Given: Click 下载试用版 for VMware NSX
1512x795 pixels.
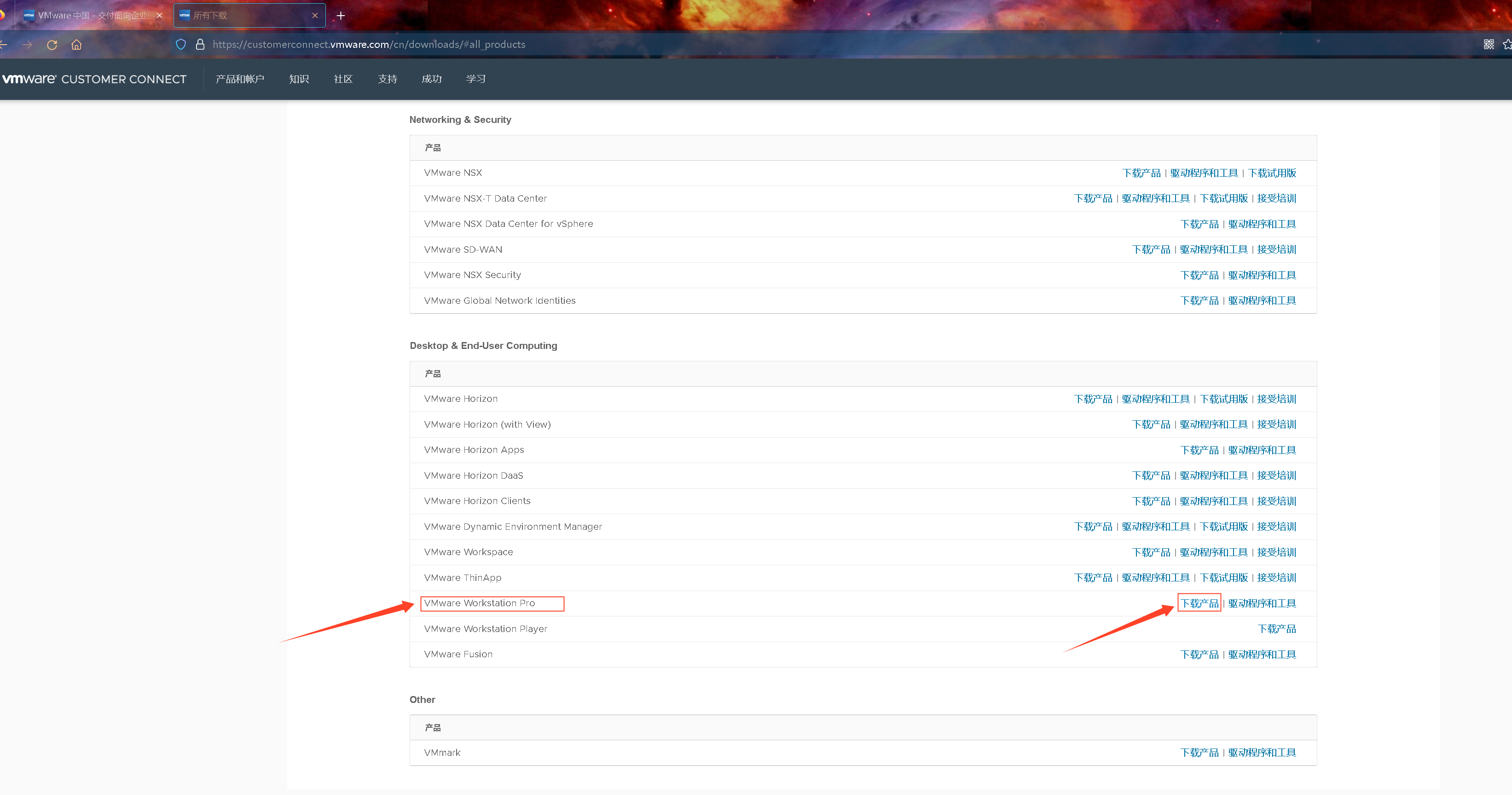Looking at the screenshot, I should pos(1272,173).
